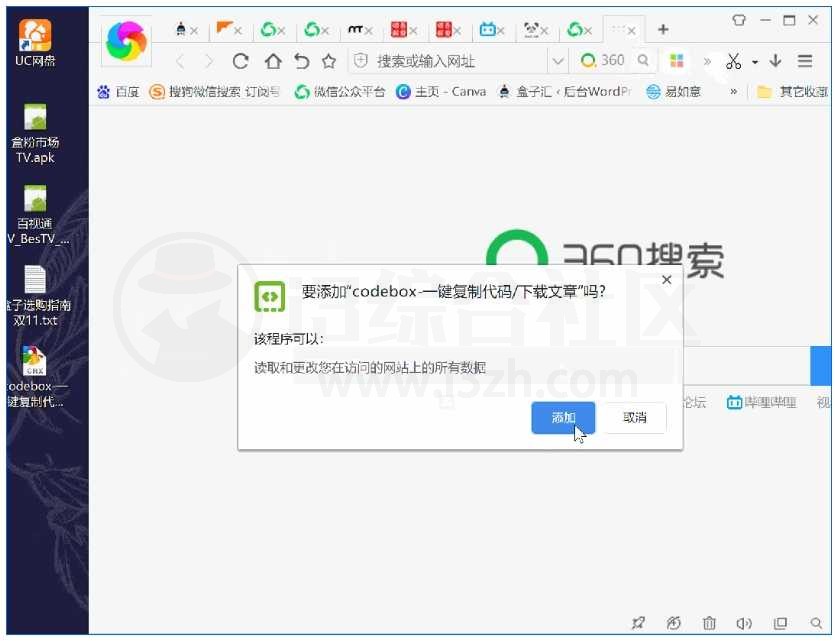Switch to the orange flag icon tab
The image size is (835, 641).
(225, 28)
